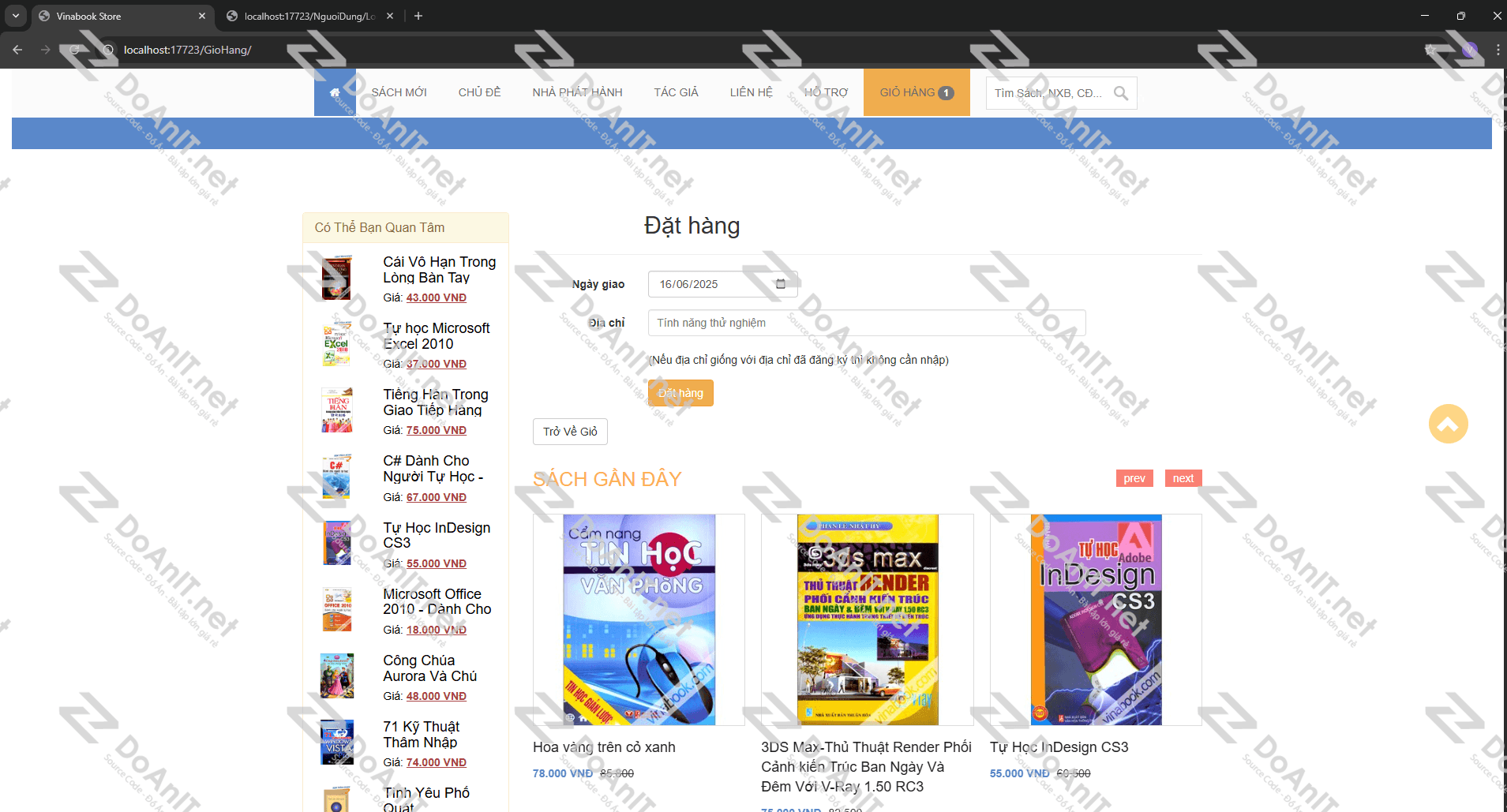Click the browser back arrow
Viewport: 1507px width, 812px height.
coord(17,50)
